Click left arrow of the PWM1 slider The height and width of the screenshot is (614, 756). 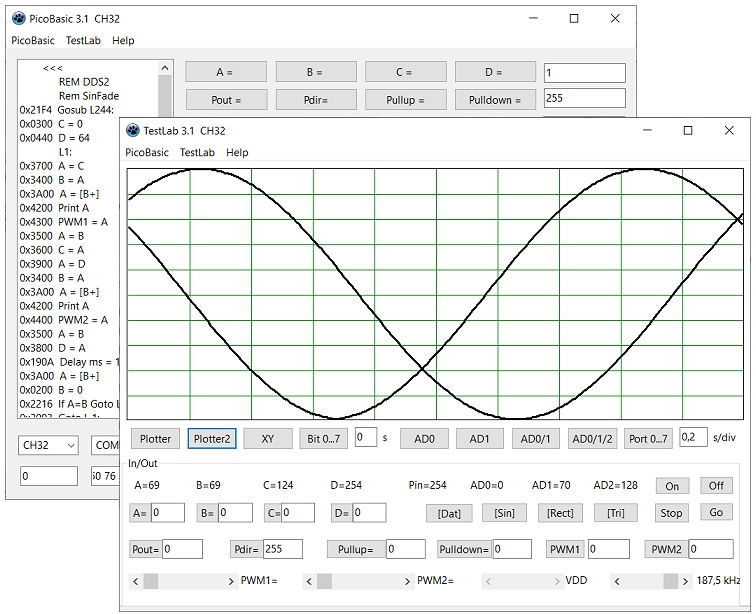[x=134, y=581]
